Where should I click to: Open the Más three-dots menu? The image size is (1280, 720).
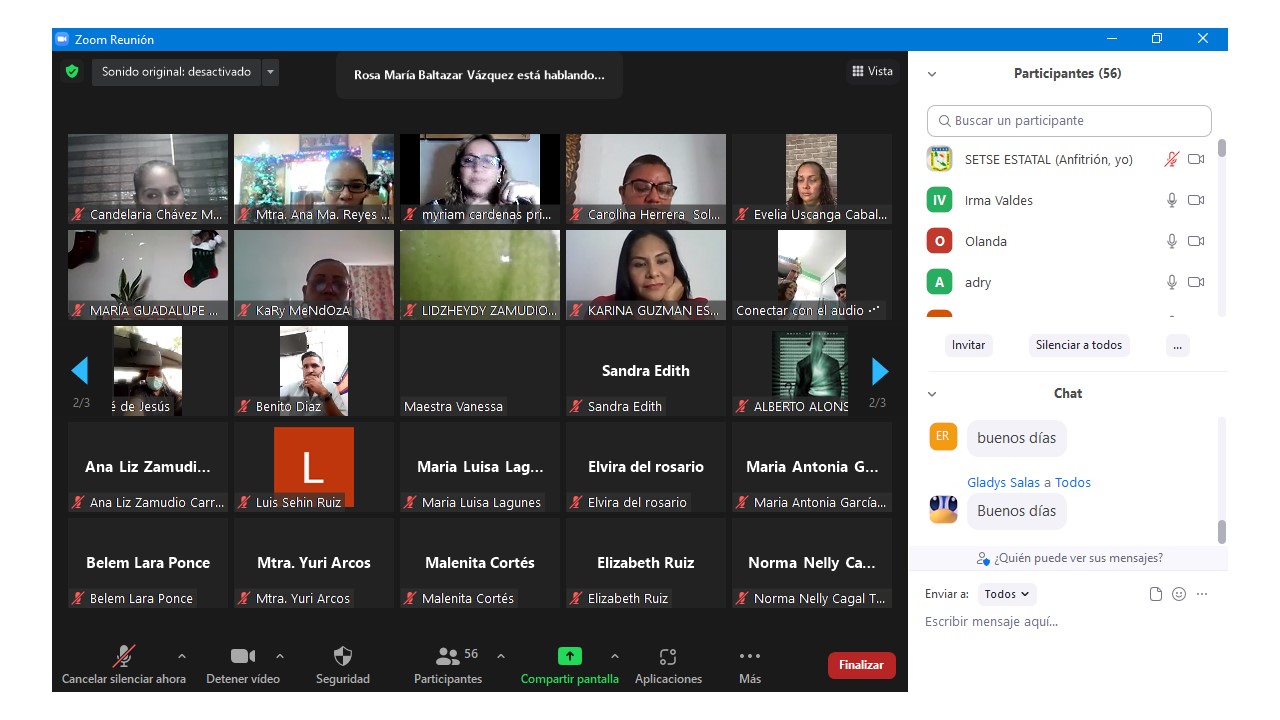coord(749,657)
